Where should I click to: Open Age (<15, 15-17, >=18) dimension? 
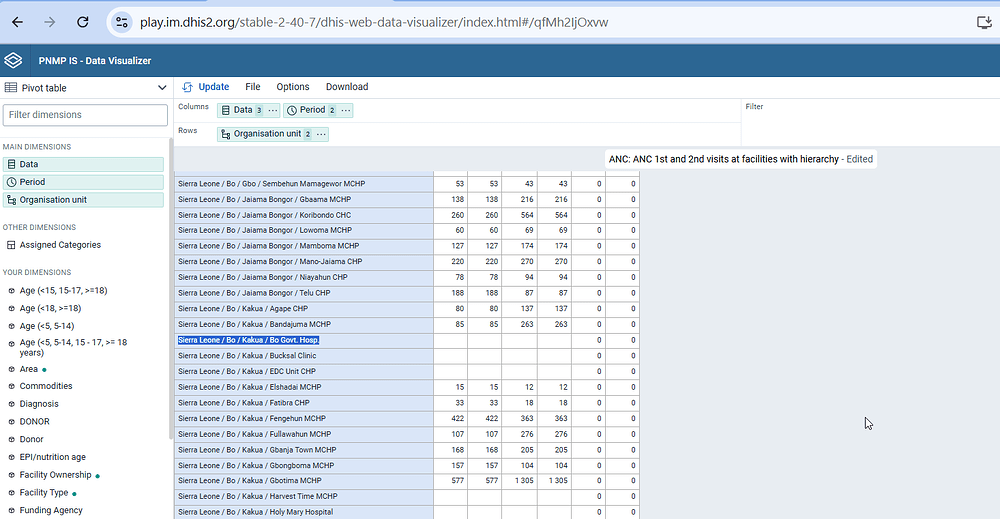[63, 291]
